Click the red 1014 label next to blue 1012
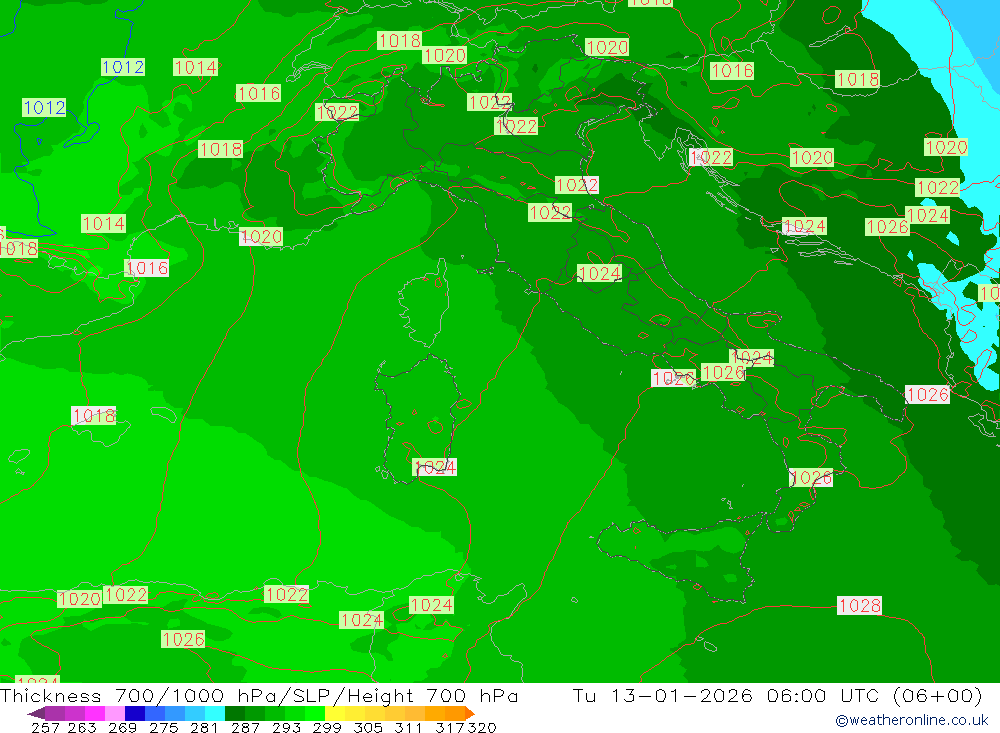Image resolution: width=1000 pixels, height=733 pixels. click(195, 67)
